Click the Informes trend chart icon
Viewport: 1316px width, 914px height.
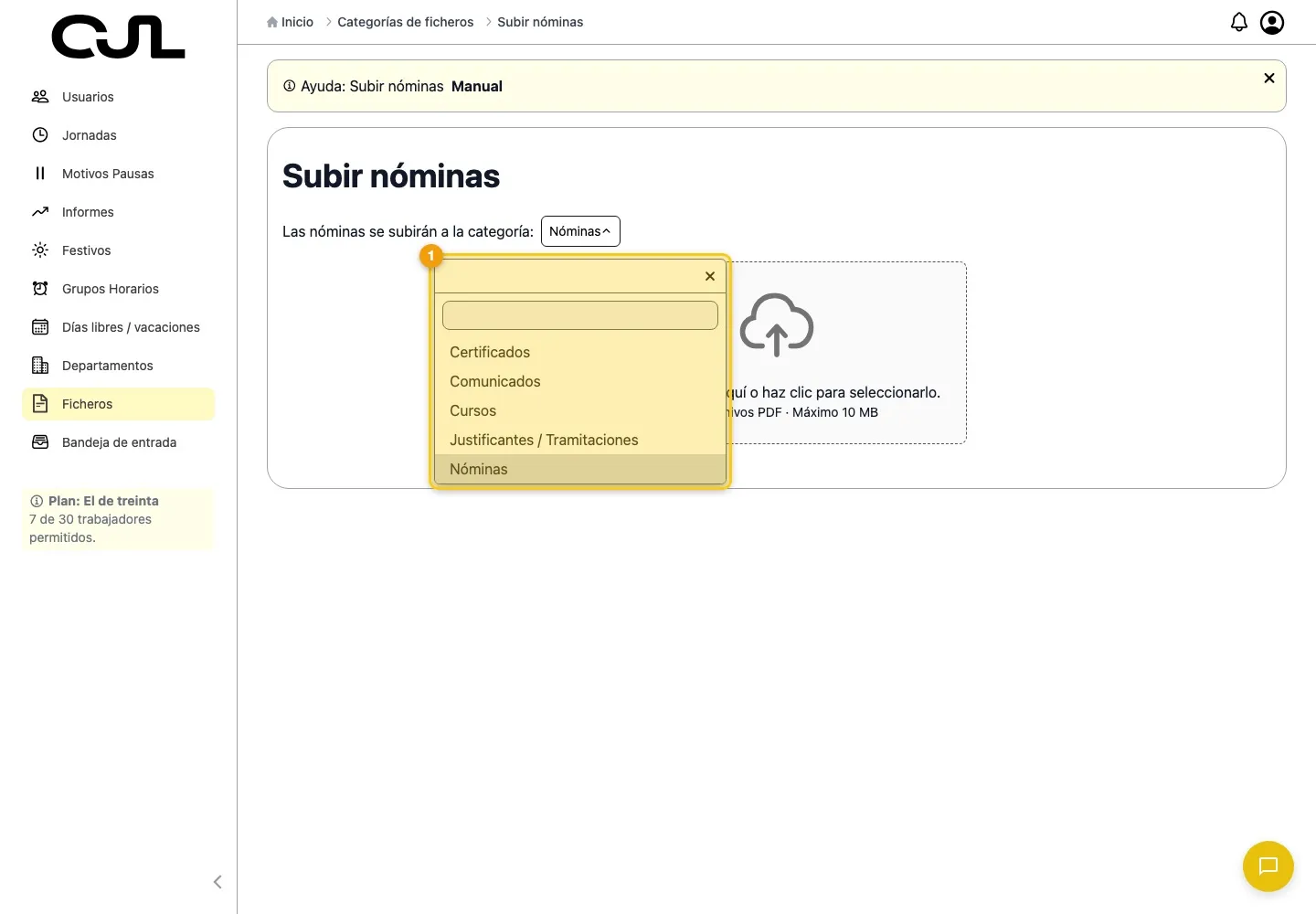[x=40, y=212]
